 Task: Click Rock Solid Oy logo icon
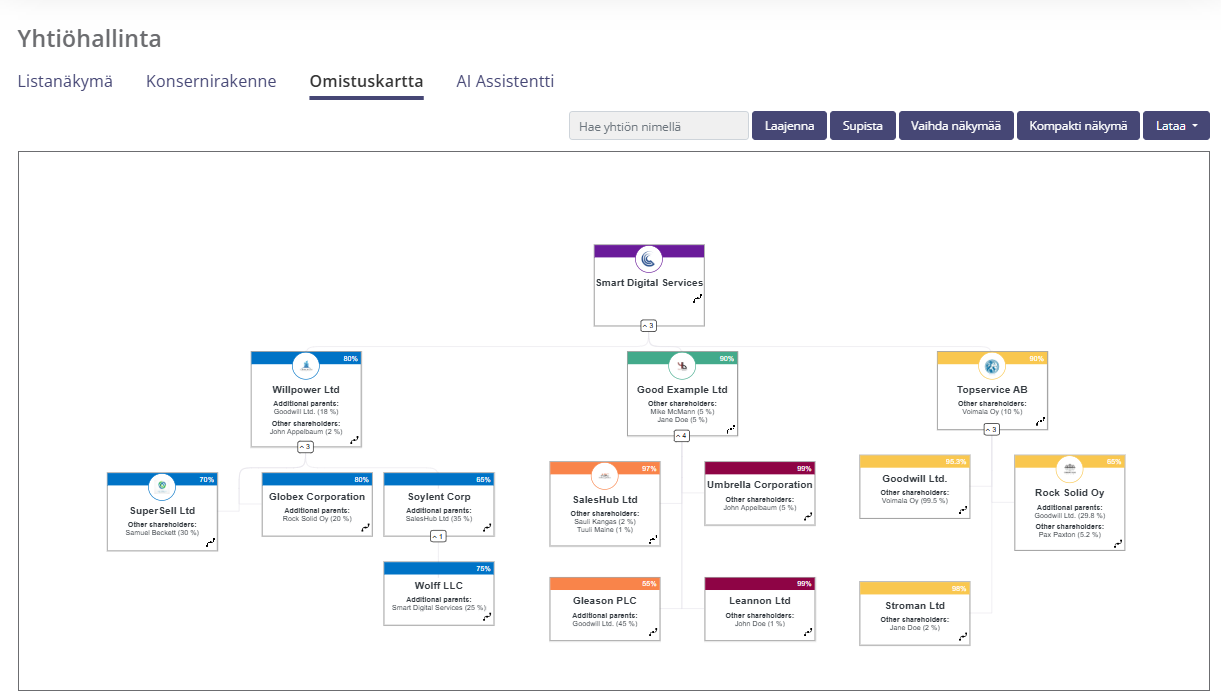point(1069,469)
